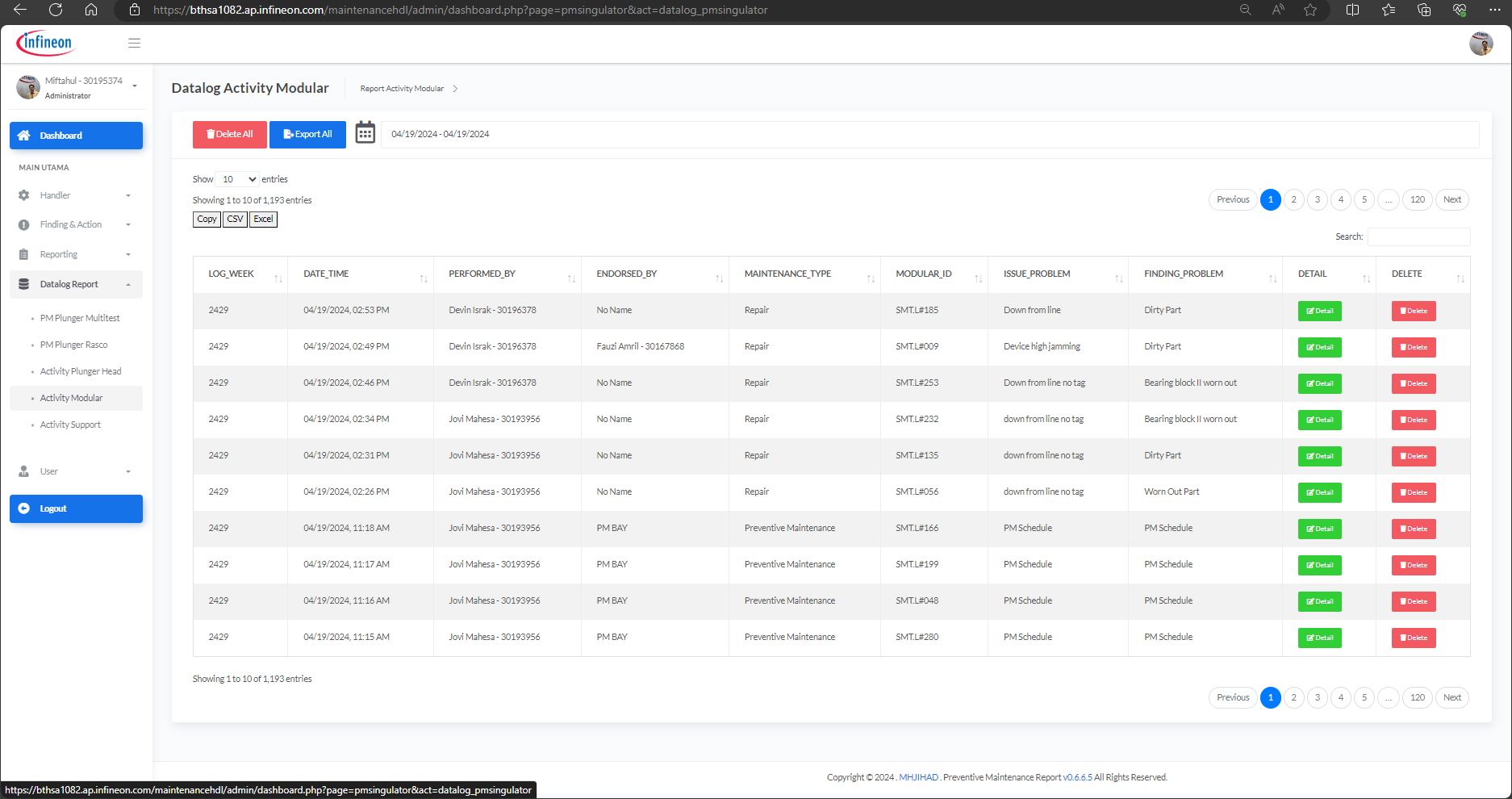1512x799 pixels.
Task: Open browser Copilot icon in toolbar
Action: tap(1459, 10)
